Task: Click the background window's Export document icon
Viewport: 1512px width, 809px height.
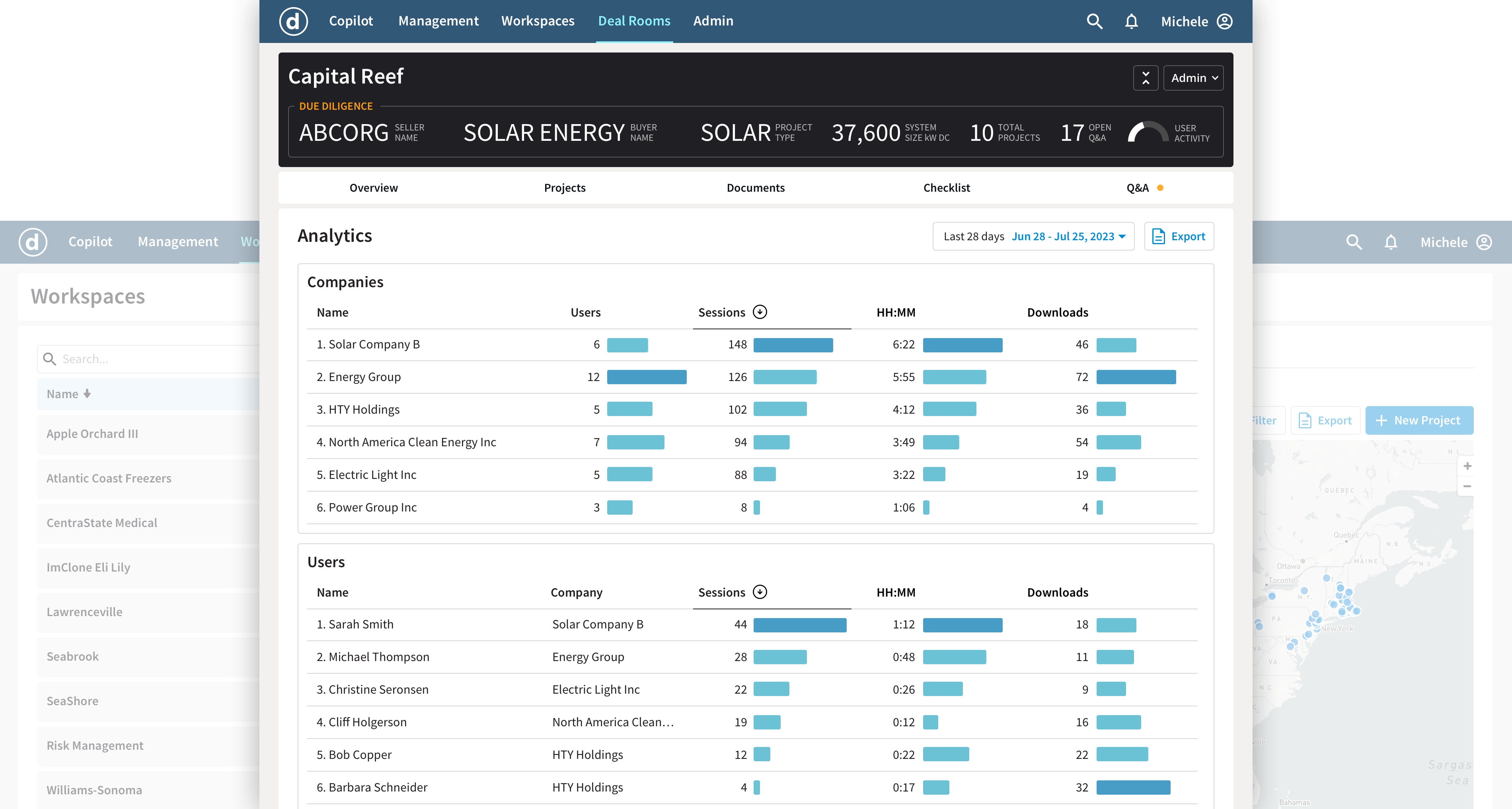Action: [x=1304, y=421]
